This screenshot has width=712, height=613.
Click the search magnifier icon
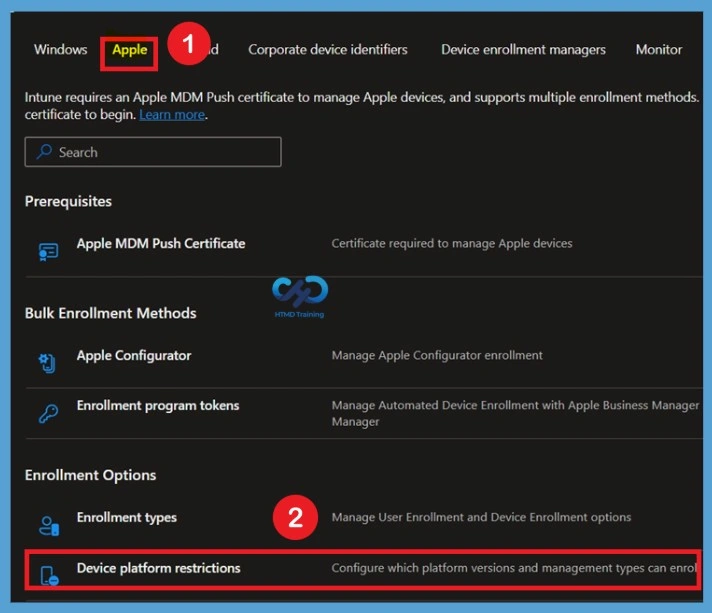(44, 152)
